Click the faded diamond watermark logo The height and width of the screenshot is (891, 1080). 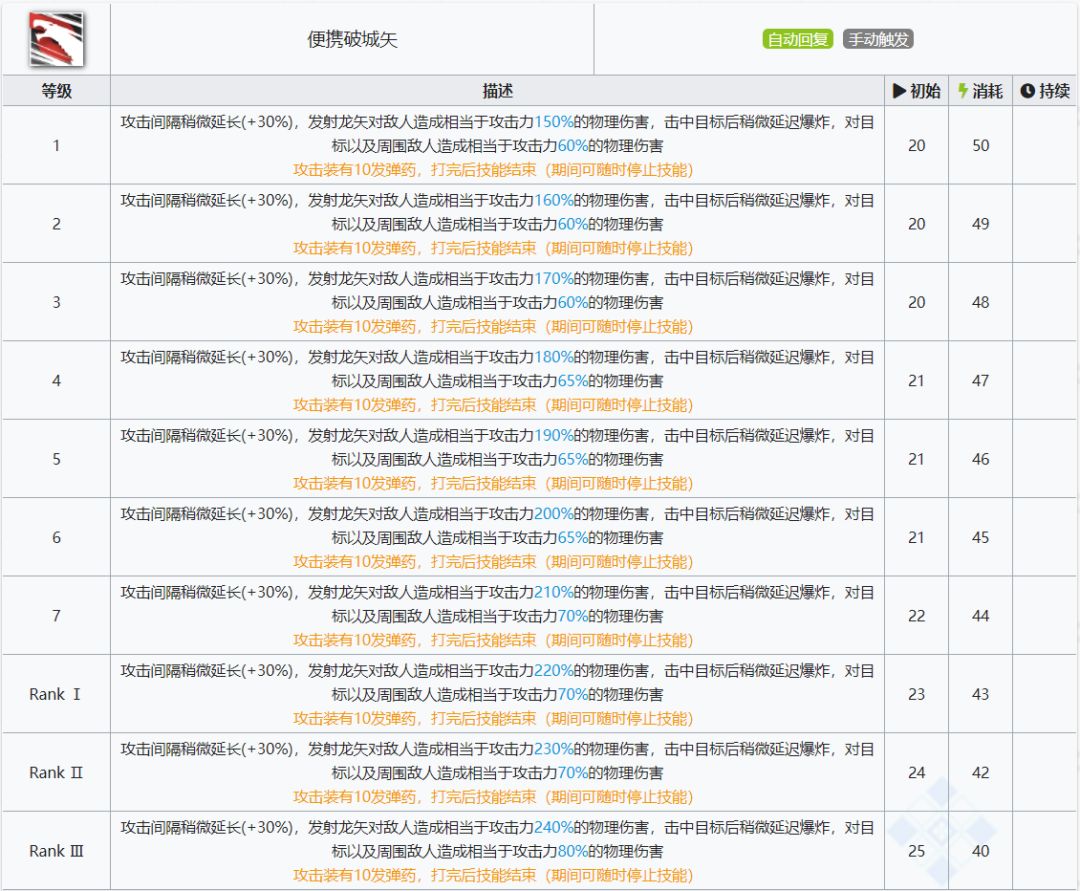(942, 830)
